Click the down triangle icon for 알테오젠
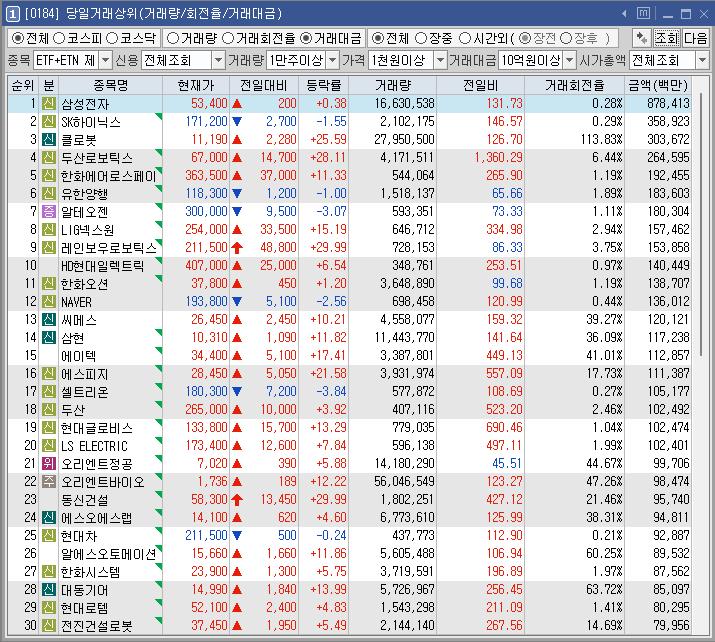The width and height of the screenshot is (715, 642). click(x=237, y=212)
